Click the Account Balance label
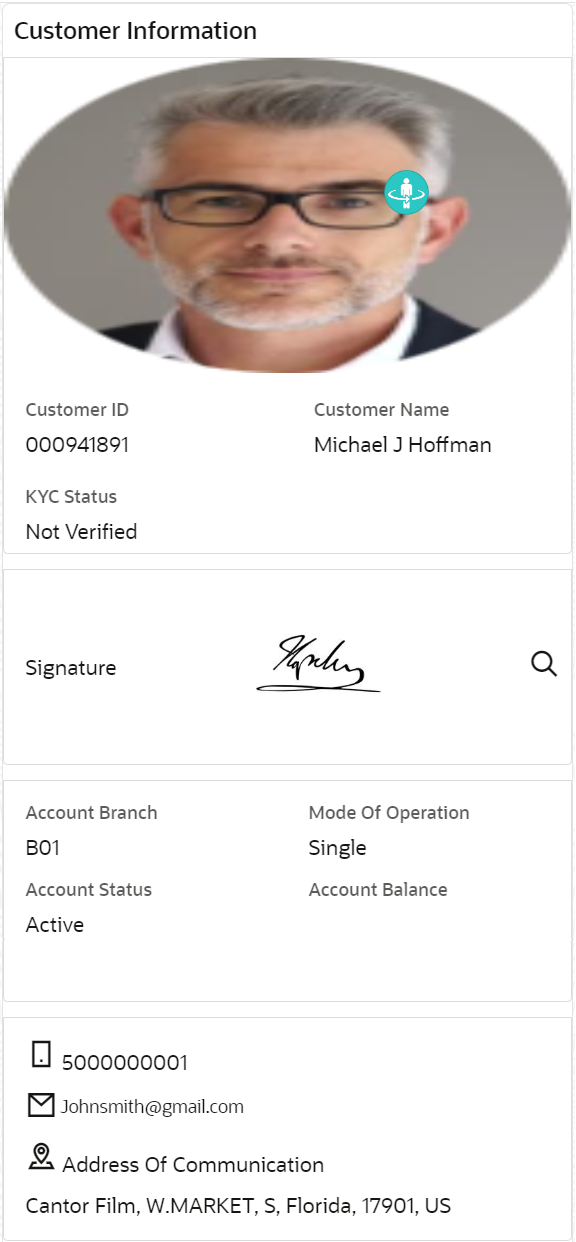Viewport: 576px width, 1242px height. coord(378,890)
